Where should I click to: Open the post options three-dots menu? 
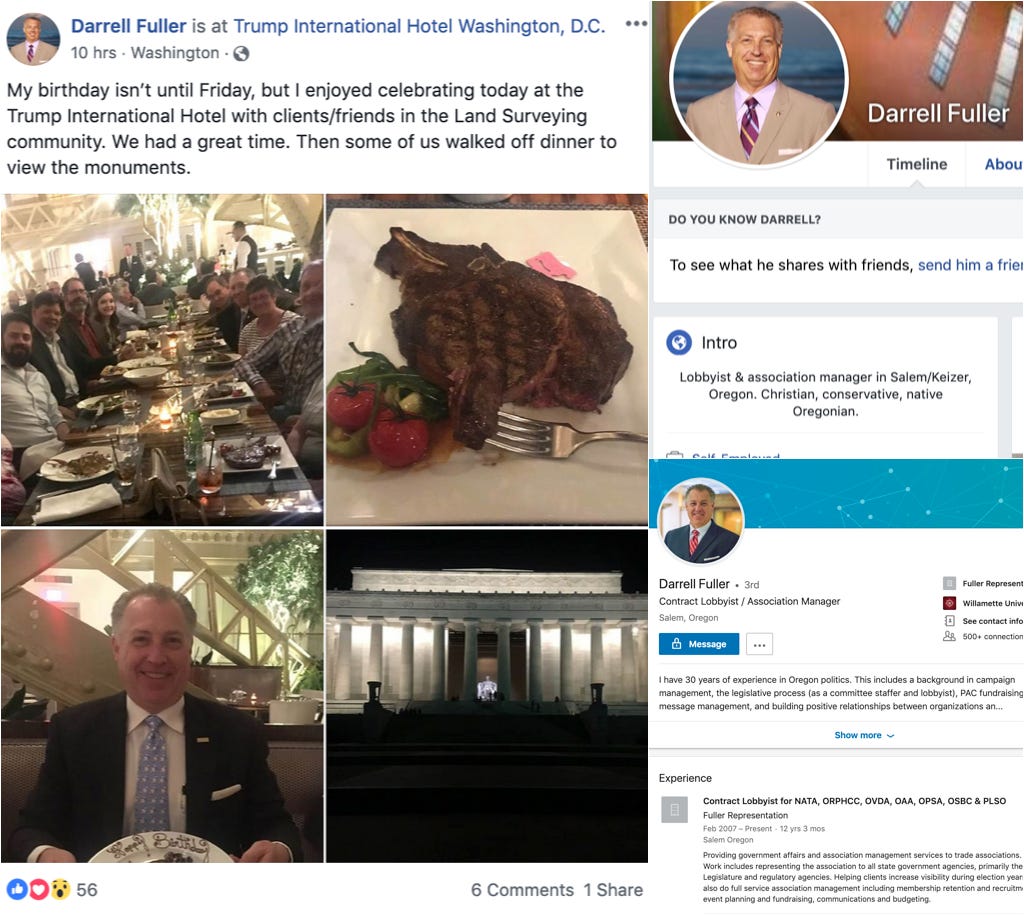click(635, 24)
